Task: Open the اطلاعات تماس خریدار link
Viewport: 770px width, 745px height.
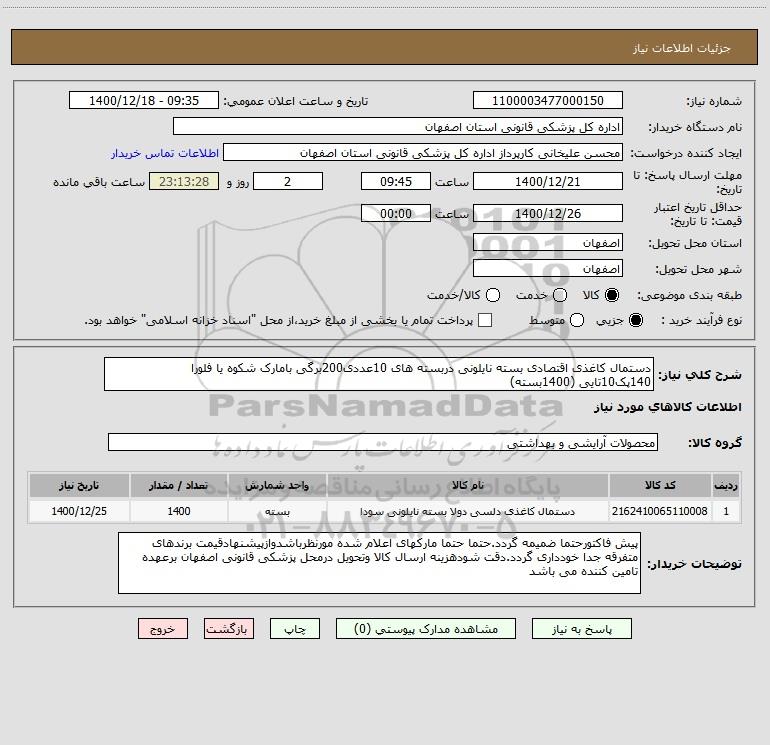Action: click(165, 153)
